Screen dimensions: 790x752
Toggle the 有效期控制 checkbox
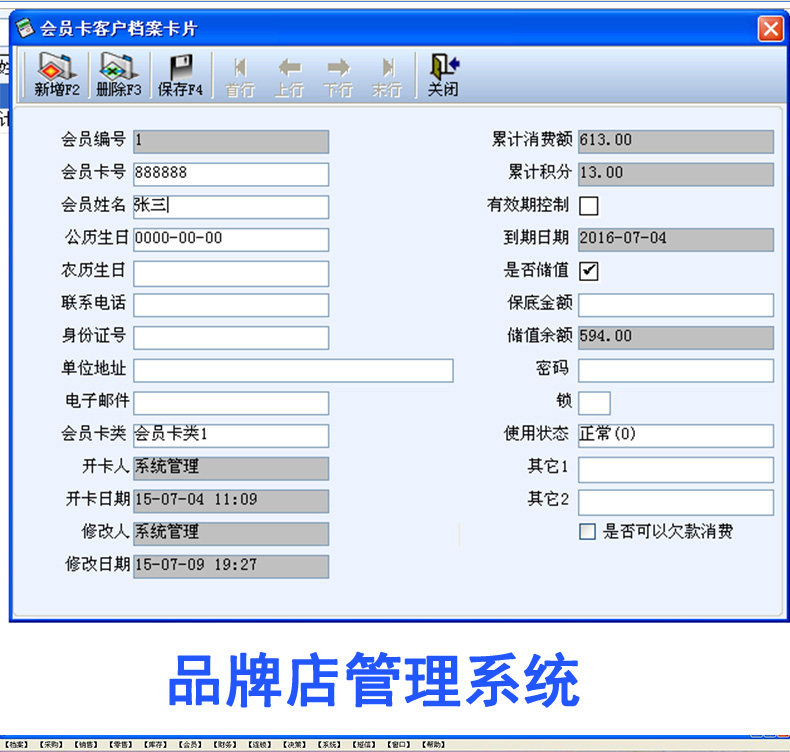click(588, 206)
